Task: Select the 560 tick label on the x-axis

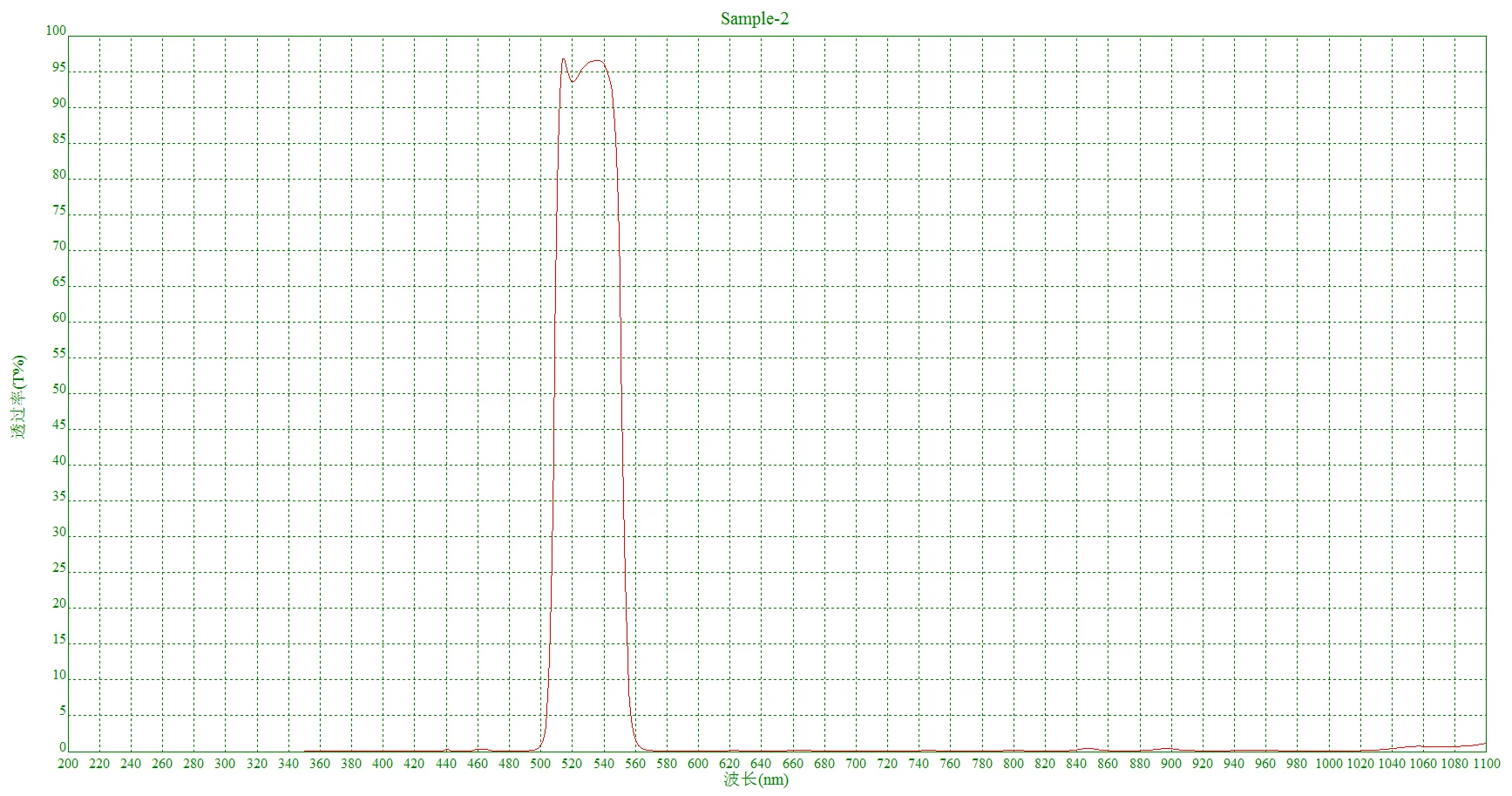Action: [636, 764]
